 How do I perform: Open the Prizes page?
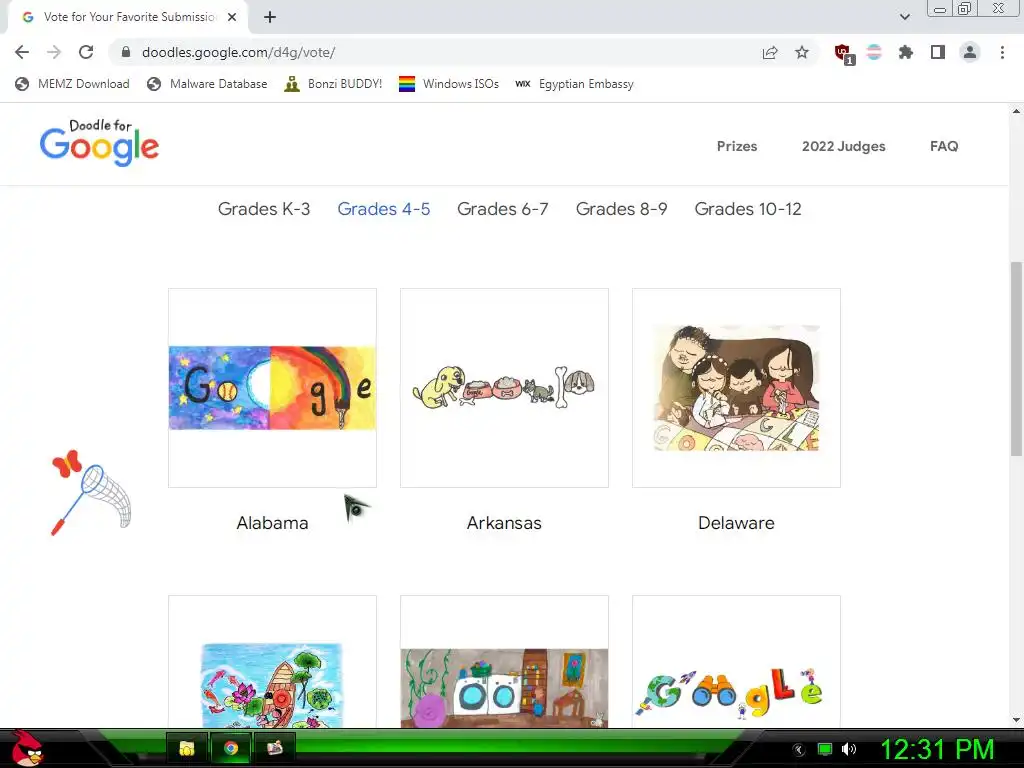[x=737, y=146]
